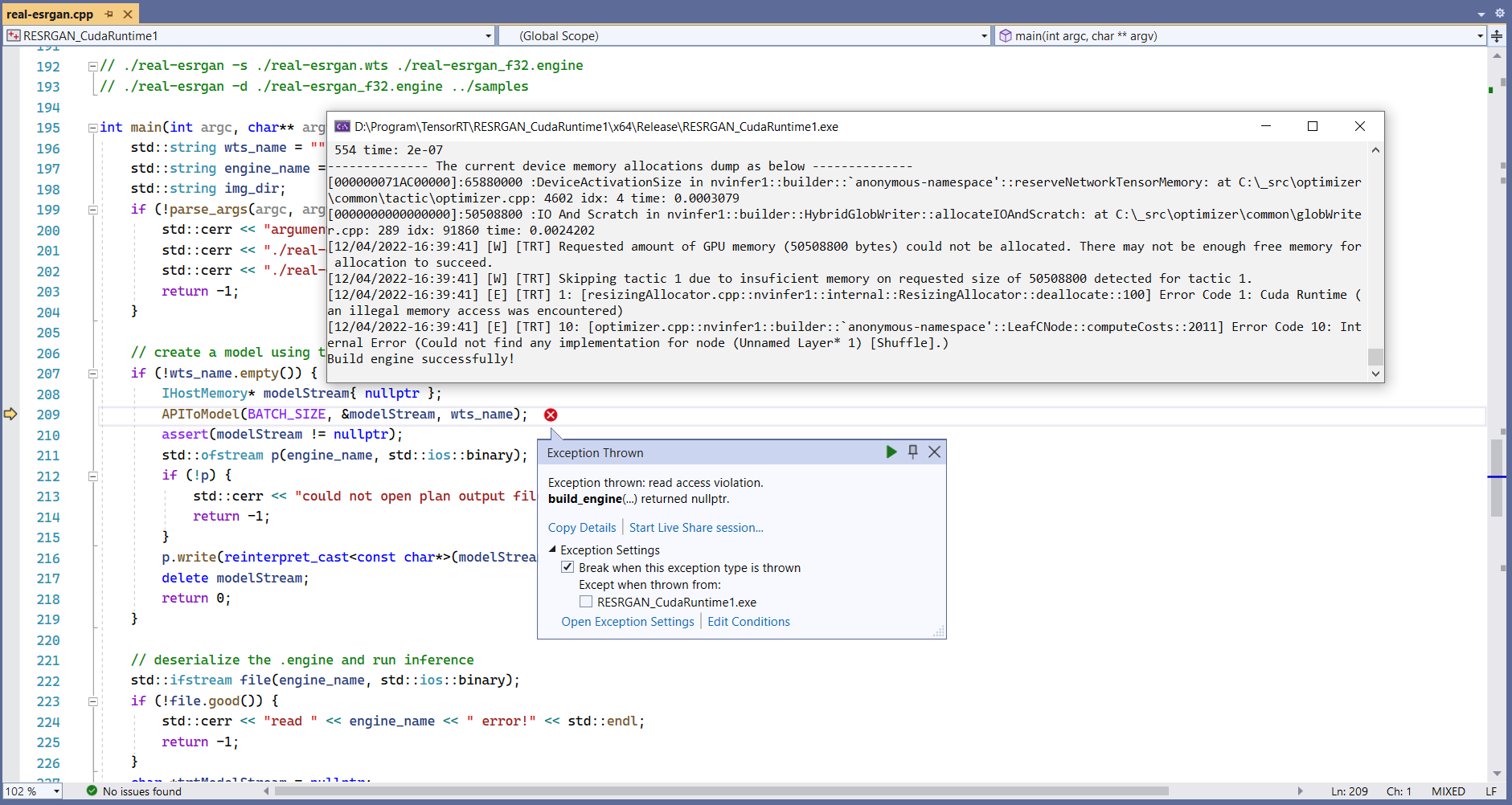The height and width of the screenshot is (805, 1512).
Task: Open the 102% zoom level control
Action: click(32, 791)
